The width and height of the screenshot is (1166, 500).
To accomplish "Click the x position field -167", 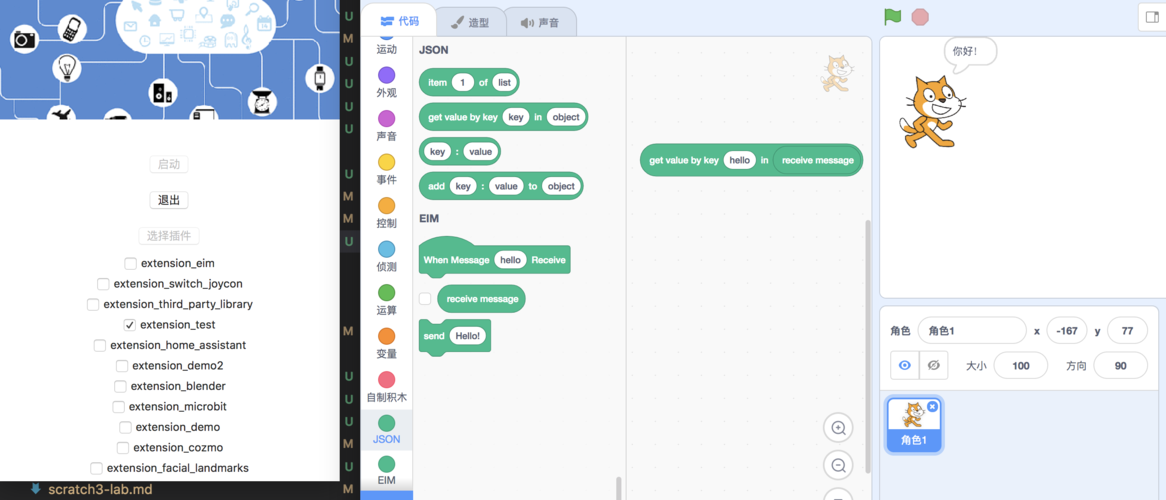I will 1067,330.
